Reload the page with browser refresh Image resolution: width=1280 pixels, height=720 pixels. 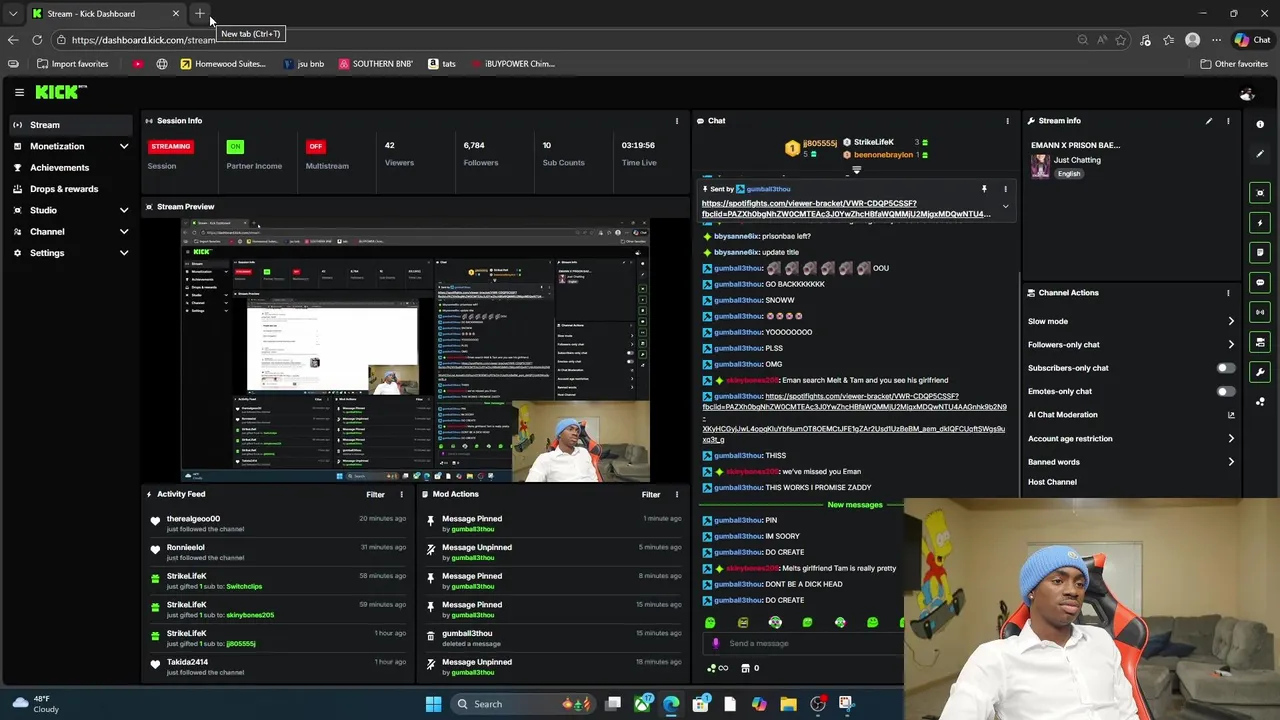(37, 40)
